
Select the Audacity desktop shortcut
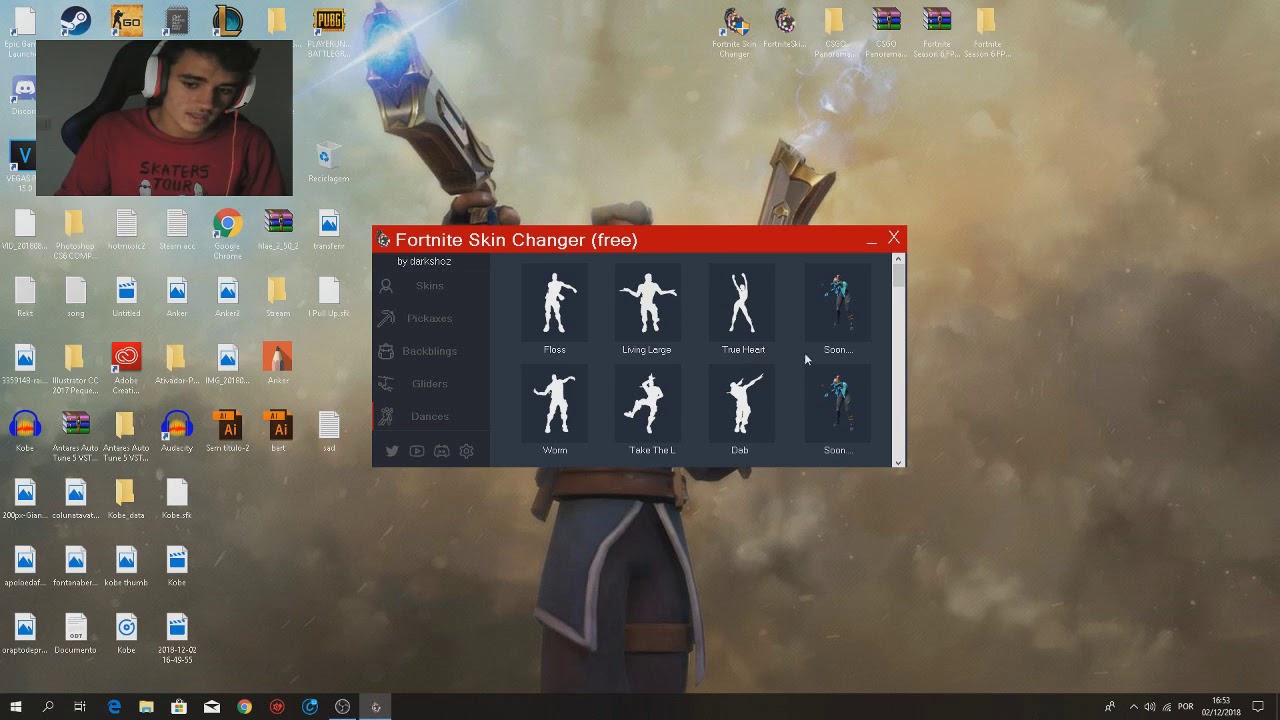177,431
